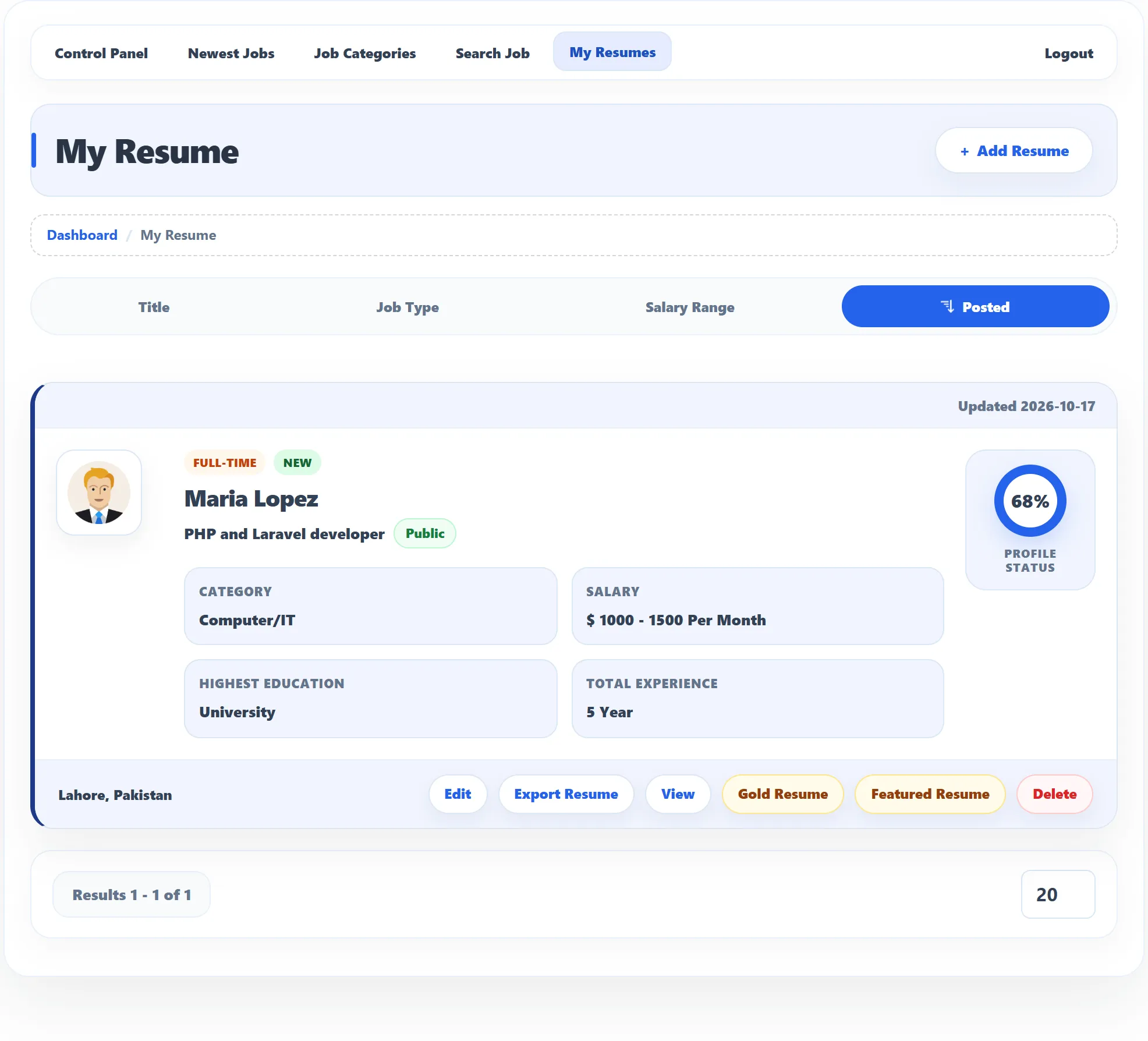Click Export Resume
The image size is (1148, 1041).
point(566,794)
